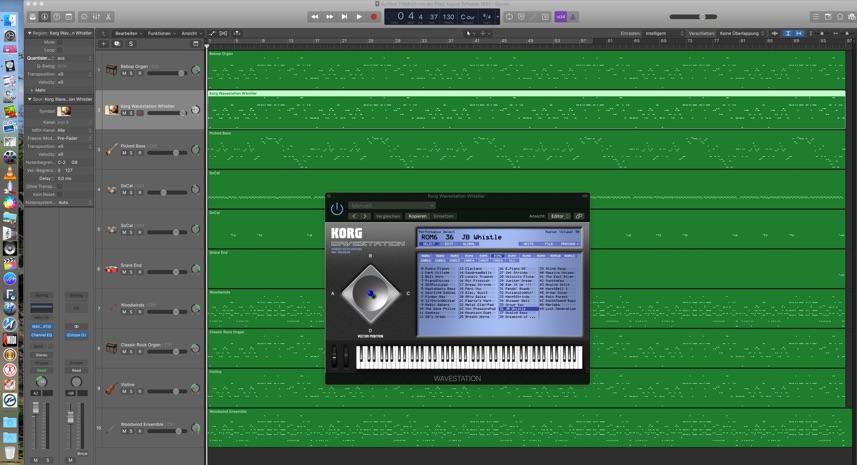Collapse the Spur Korg Wavestation section
Viewport: 857px width, 465px height.
(30, 99)
